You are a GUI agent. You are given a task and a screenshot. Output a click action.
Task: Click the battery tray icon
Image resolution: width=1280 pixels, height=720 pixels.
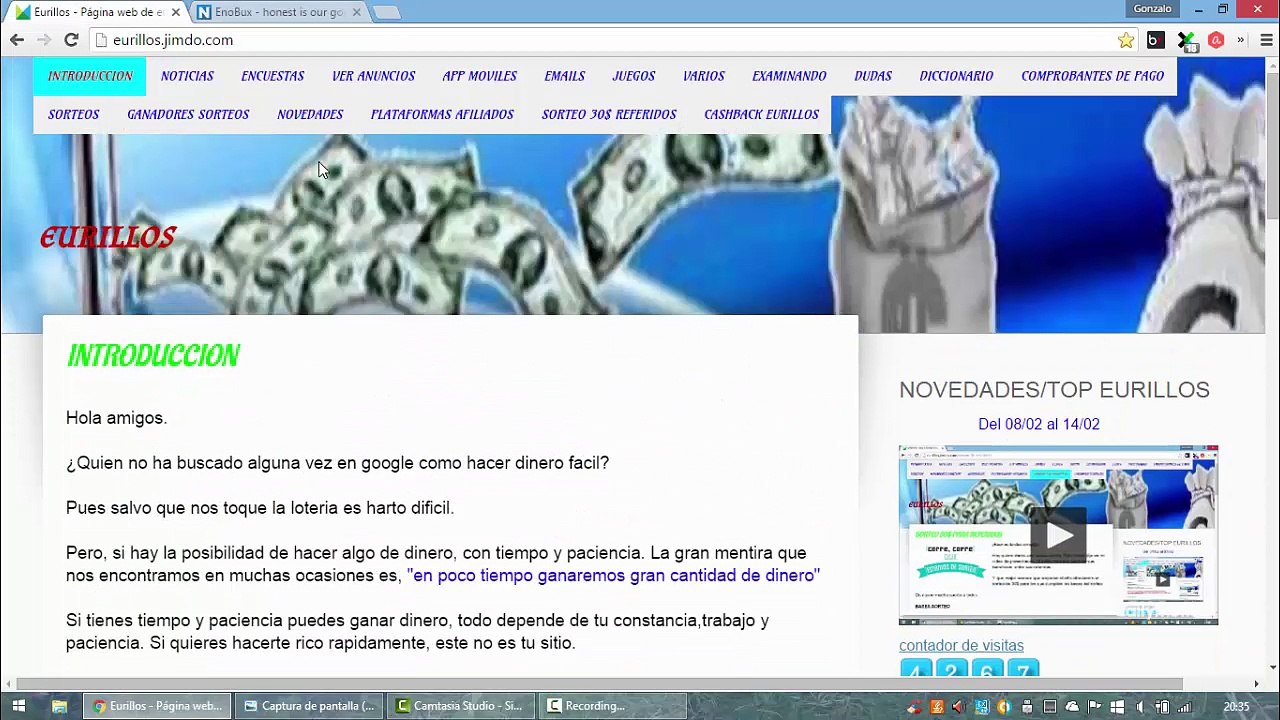[1162, 707]
